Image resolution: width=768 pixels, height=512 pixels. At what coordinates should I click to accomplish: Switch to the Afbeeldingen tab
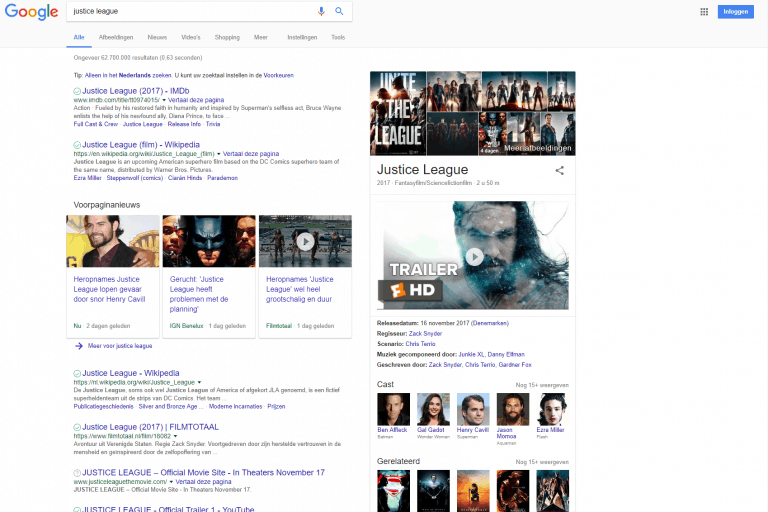coord(116,37)
